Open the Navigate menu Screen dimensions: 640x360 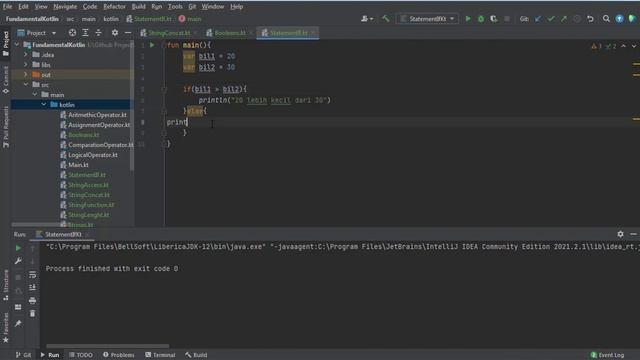click(65, 7)
